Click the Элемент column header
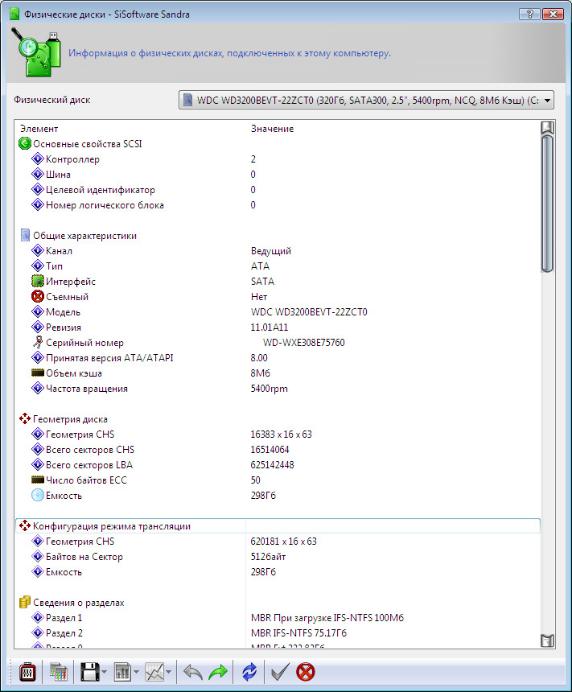572x692 pixels. tap(39, 128)
